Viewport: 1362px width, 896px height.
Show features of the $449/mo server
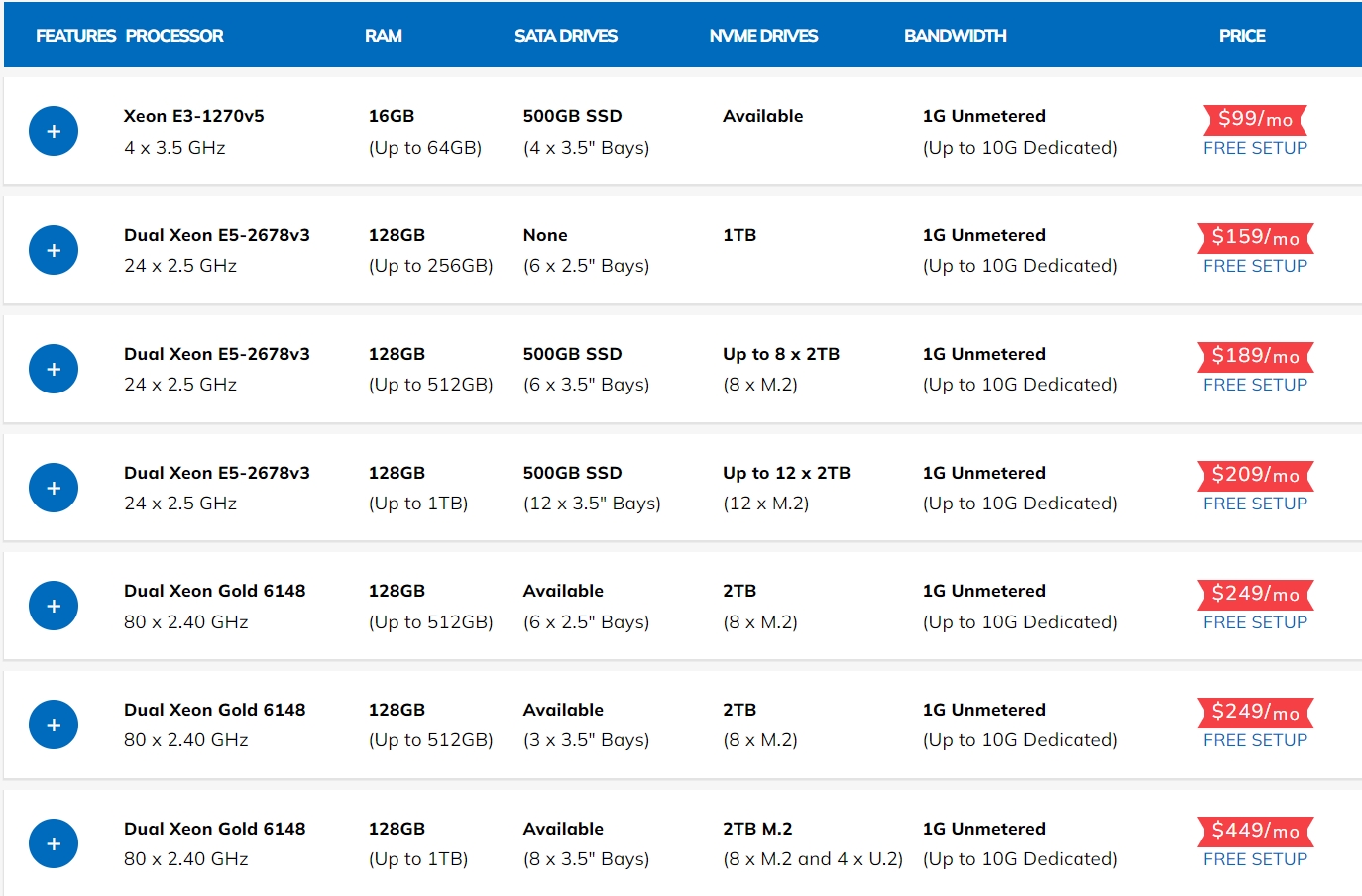pyautogui.click(x=54, y=843)
